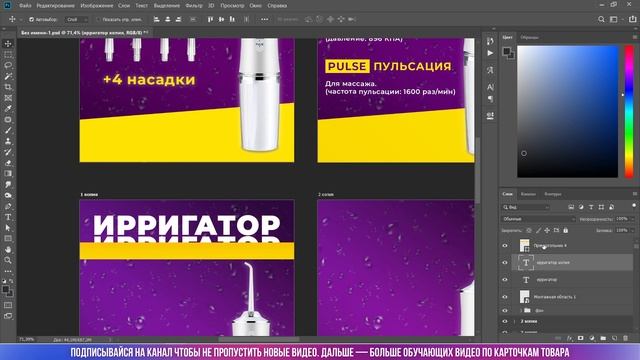Open the three-dots more align options
Viewport: 640px width, 360px height.
tap(264, 19)
